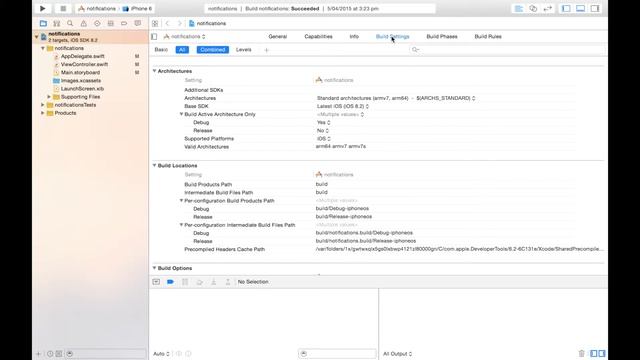Change Architectures value dropdown

[x=396, y=98]
